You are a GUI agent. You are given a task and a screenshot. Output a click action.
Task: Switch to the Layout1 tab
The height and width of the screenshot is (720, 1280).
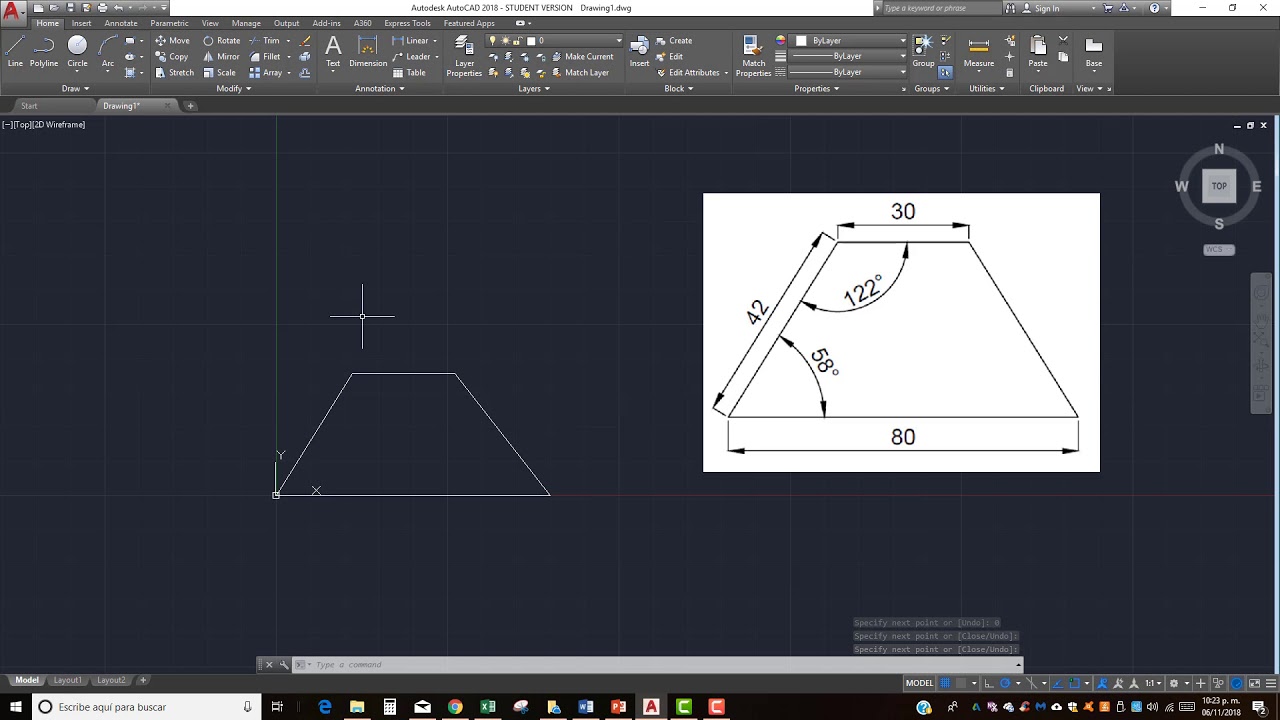click(x=67, y=680)
